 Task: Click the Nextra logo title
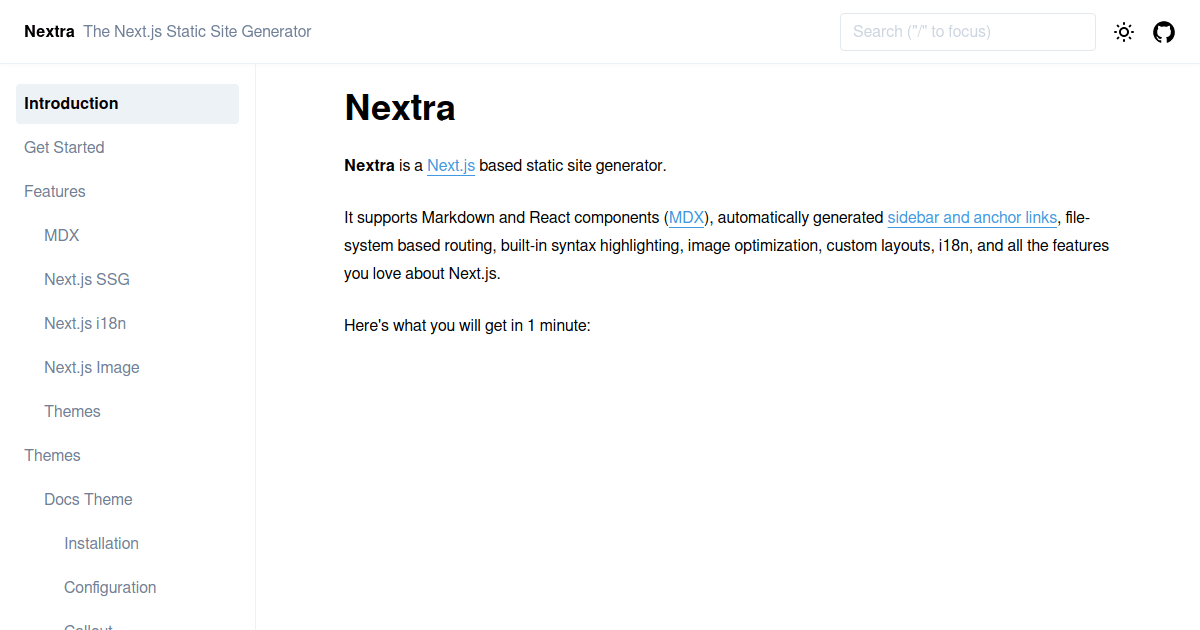[49, 31]
